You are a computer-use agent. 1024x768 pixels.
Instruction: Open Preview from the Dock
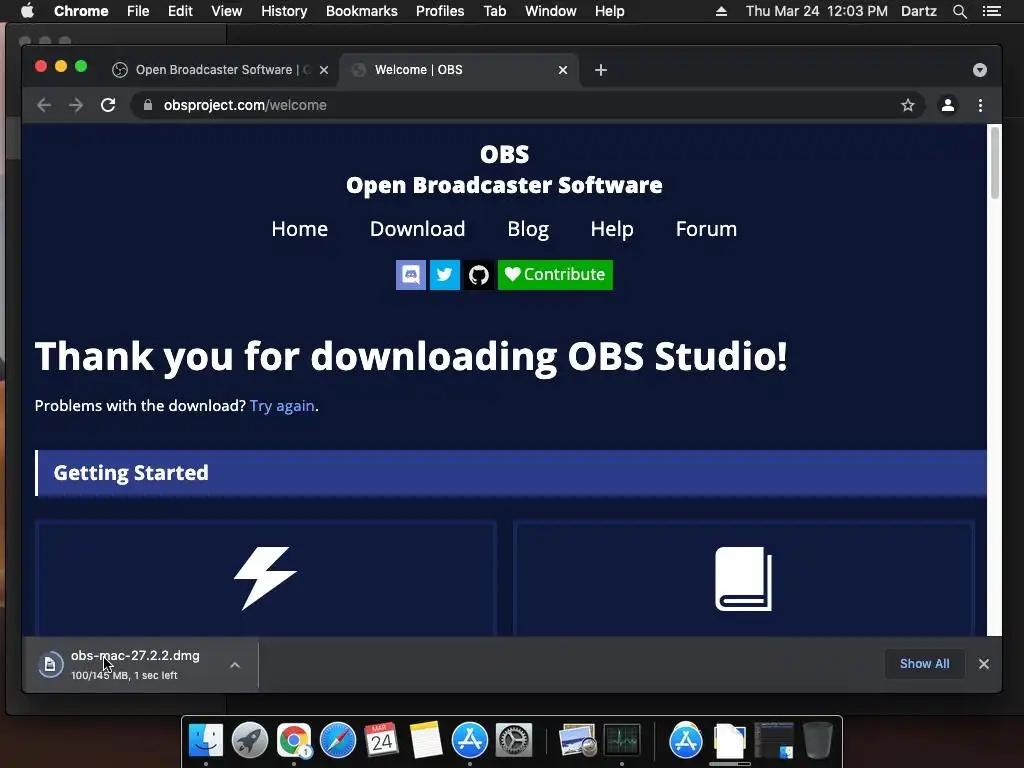[x=577, y=741]
